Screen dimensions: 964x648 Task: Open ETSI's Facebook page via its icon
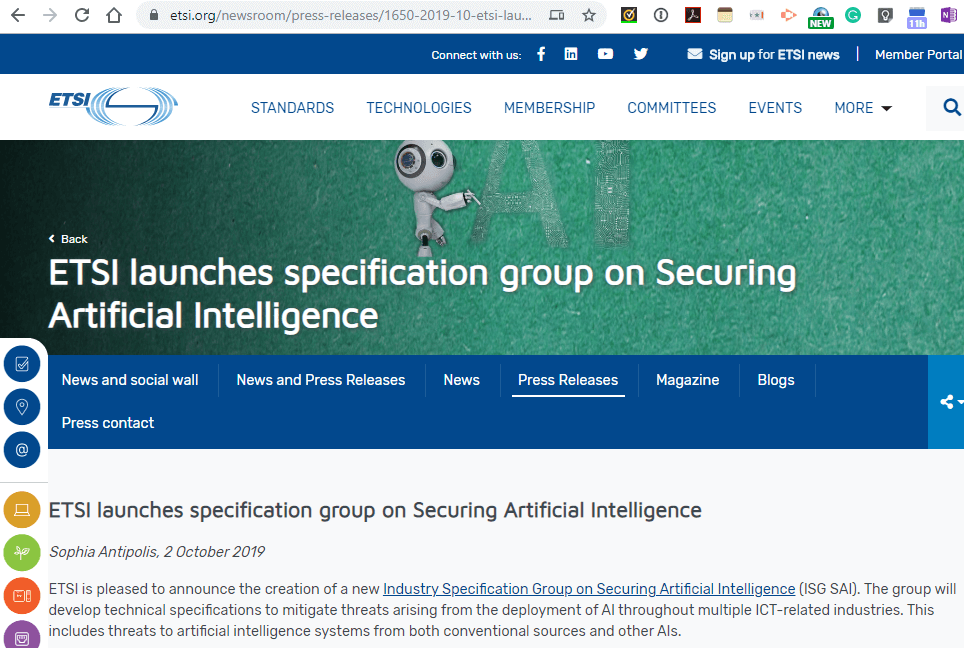pos(541,54)
